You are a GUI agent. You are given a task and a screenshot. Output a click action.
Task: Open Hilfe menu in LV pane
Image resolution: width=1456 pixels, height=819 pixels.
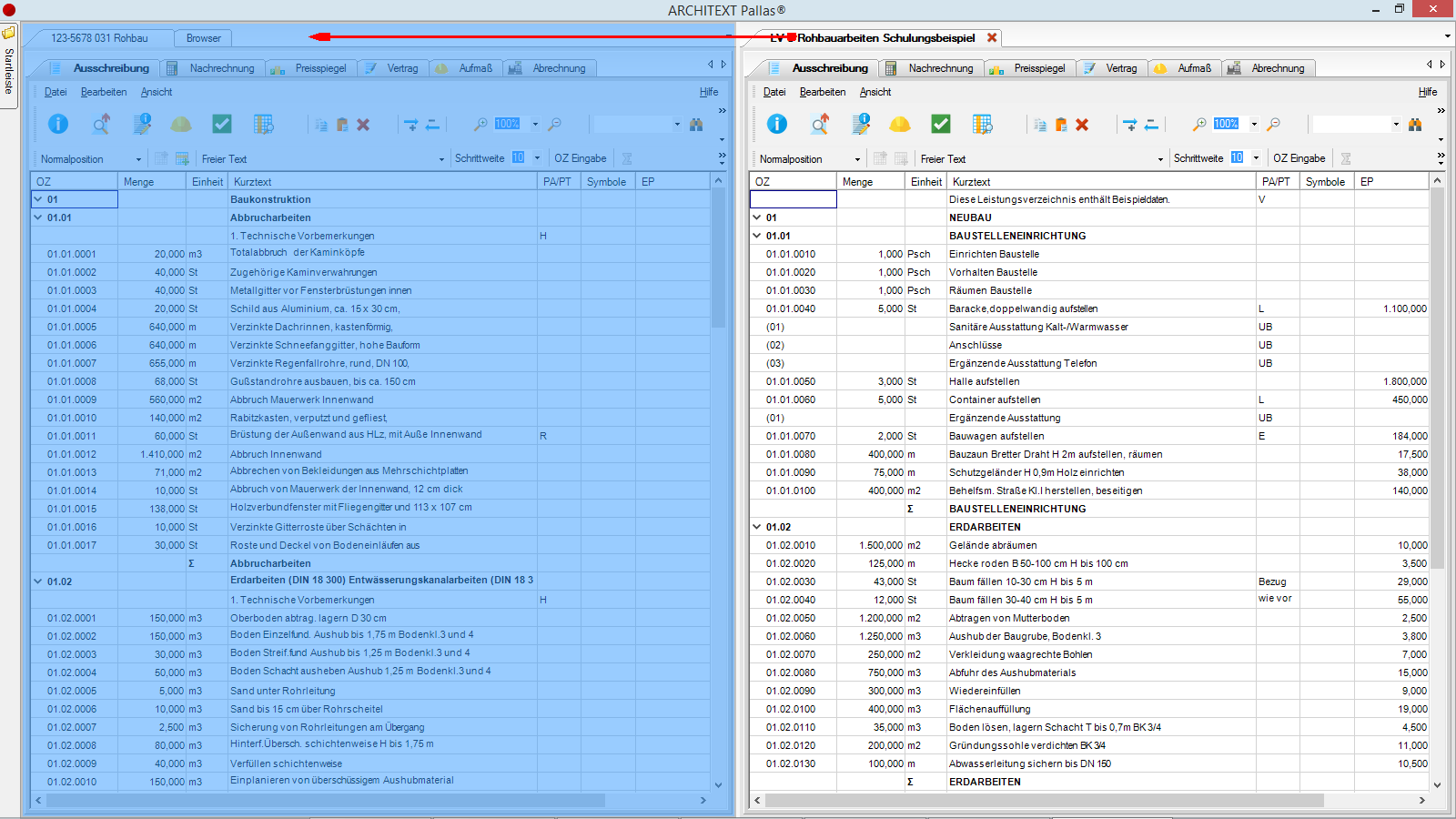[x=1428, y=92]
